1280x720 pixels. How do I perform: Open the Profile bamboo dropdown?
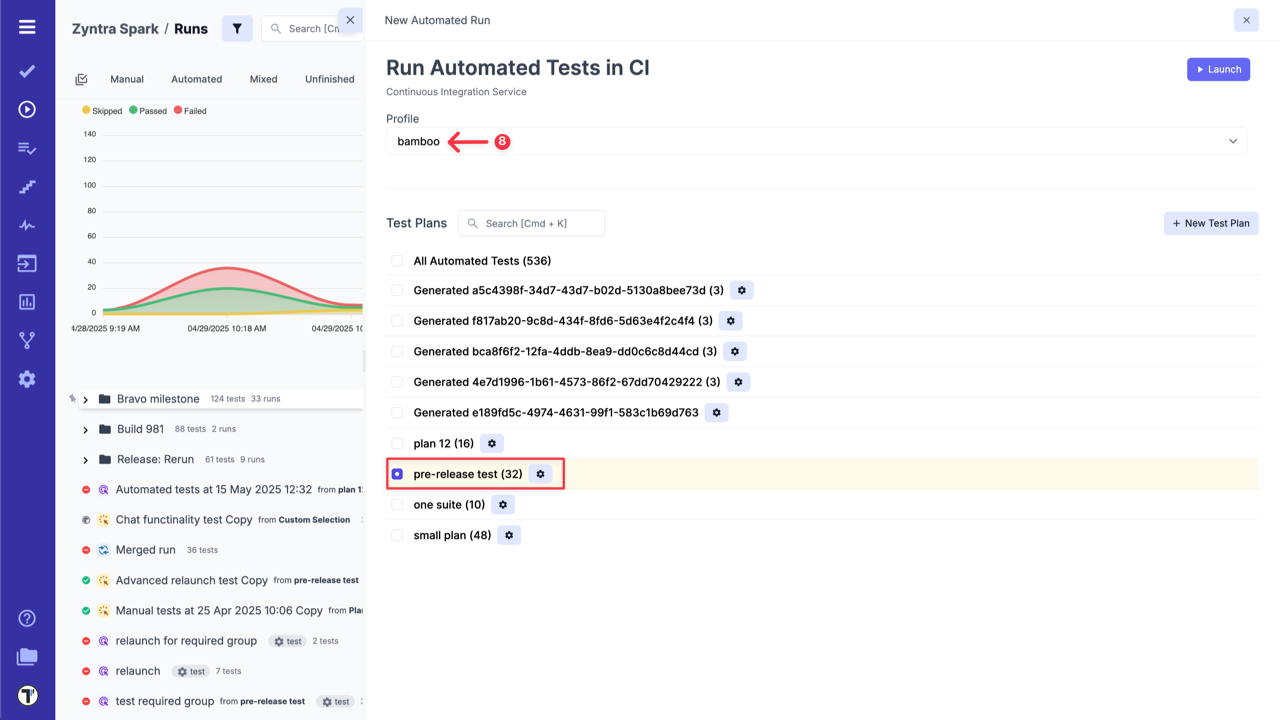coord(816,141)
